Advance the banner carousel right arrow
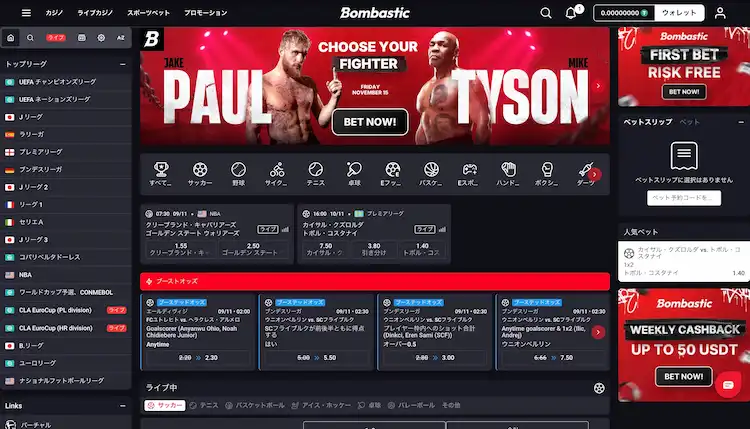Viewport: 750px width, 429px height. coord(598,86)
